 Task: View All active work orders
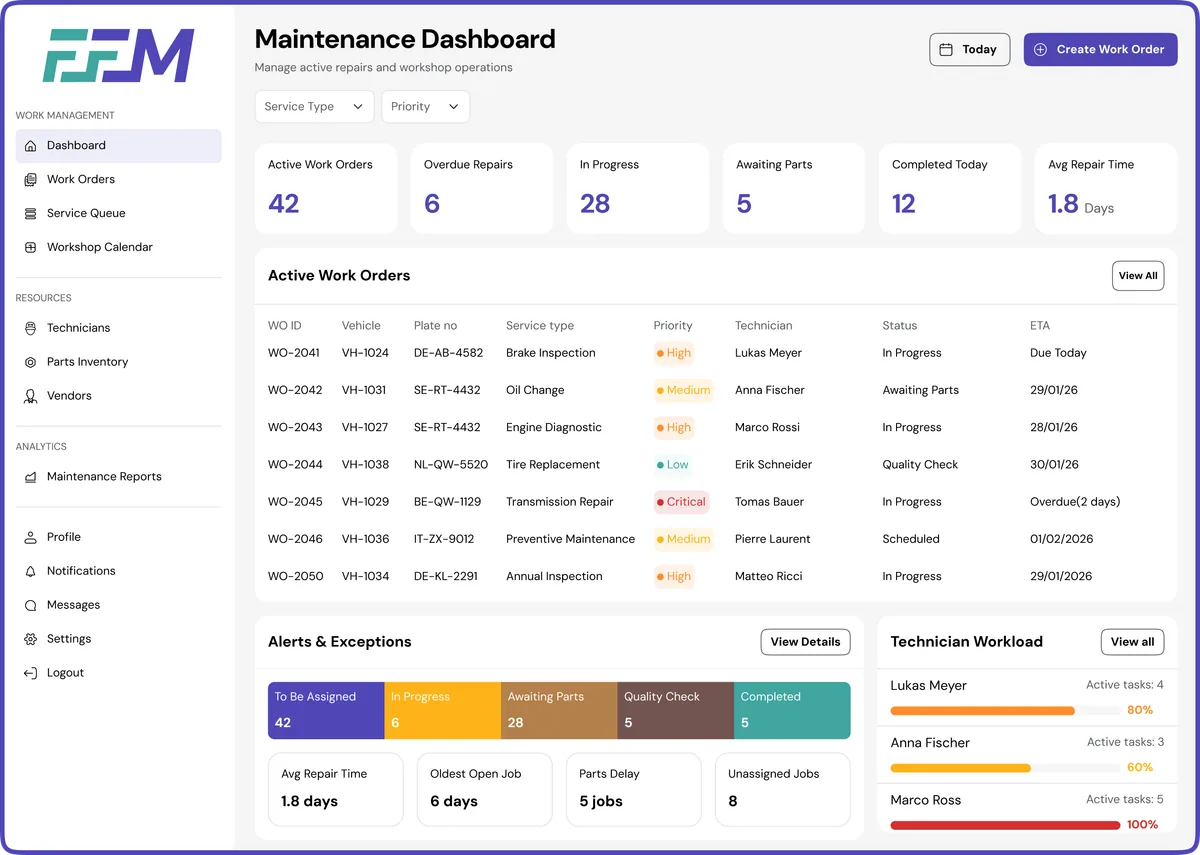point(1138,275)
